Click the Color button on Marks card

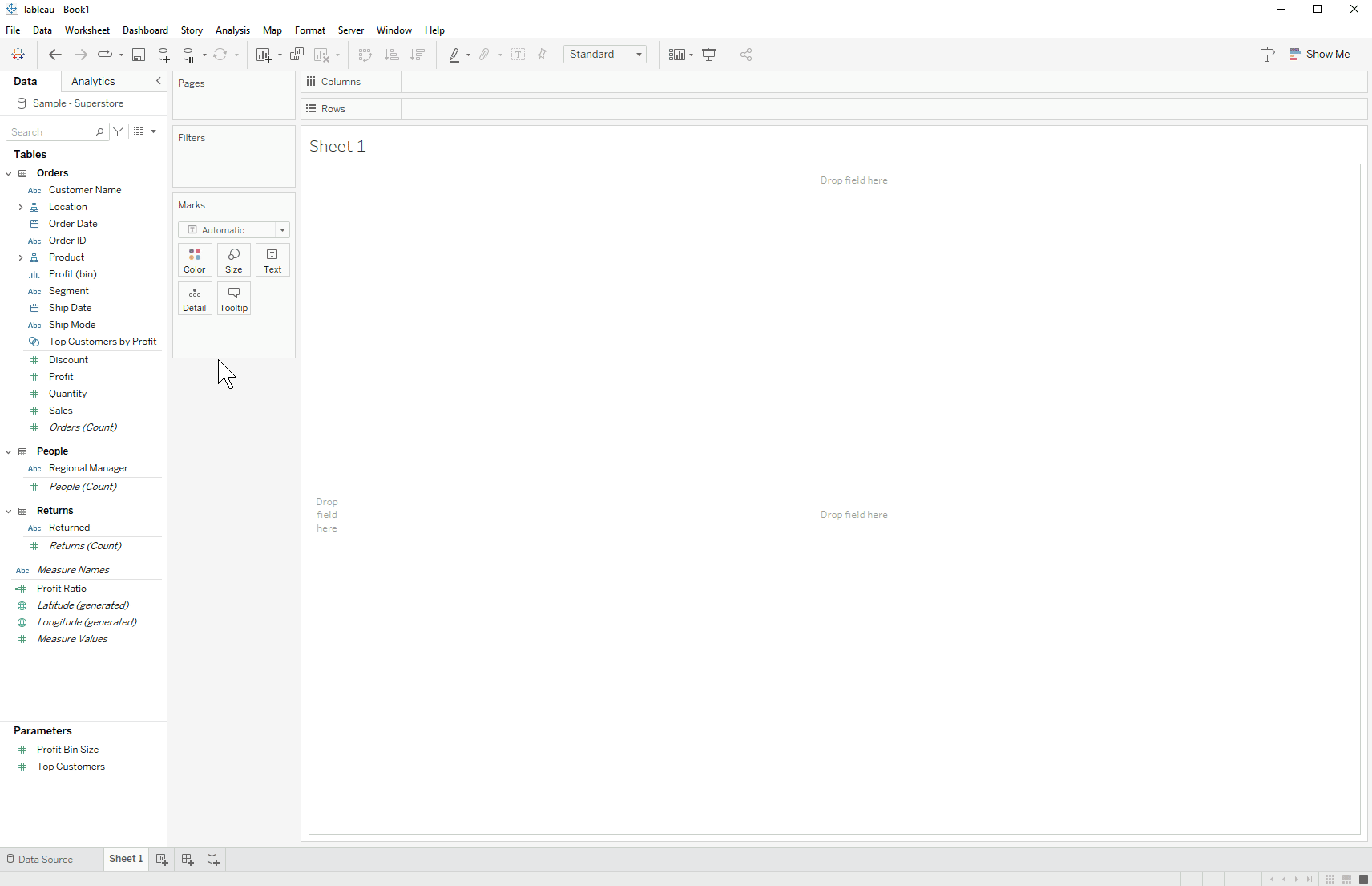point(195,260)
